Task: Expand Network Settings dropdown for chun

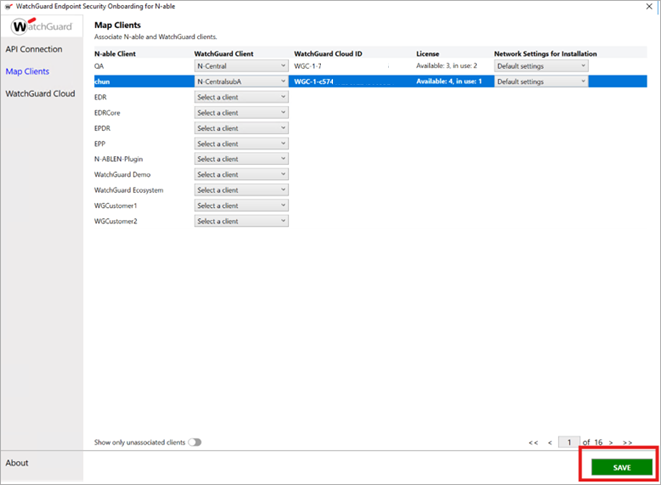Action: 541,82
